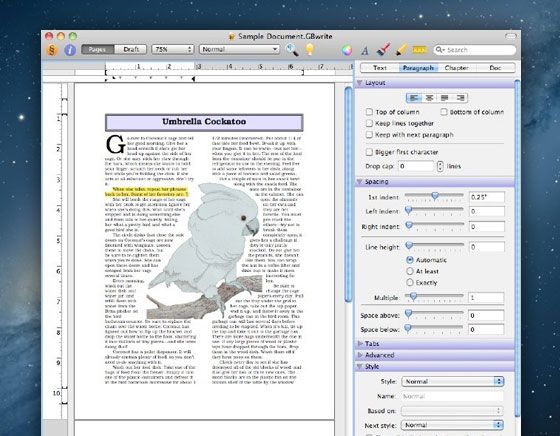Viewport: 560px width, 436px height.
Task: Click the Drop cap stepper arrows
Action: [440, 166]
